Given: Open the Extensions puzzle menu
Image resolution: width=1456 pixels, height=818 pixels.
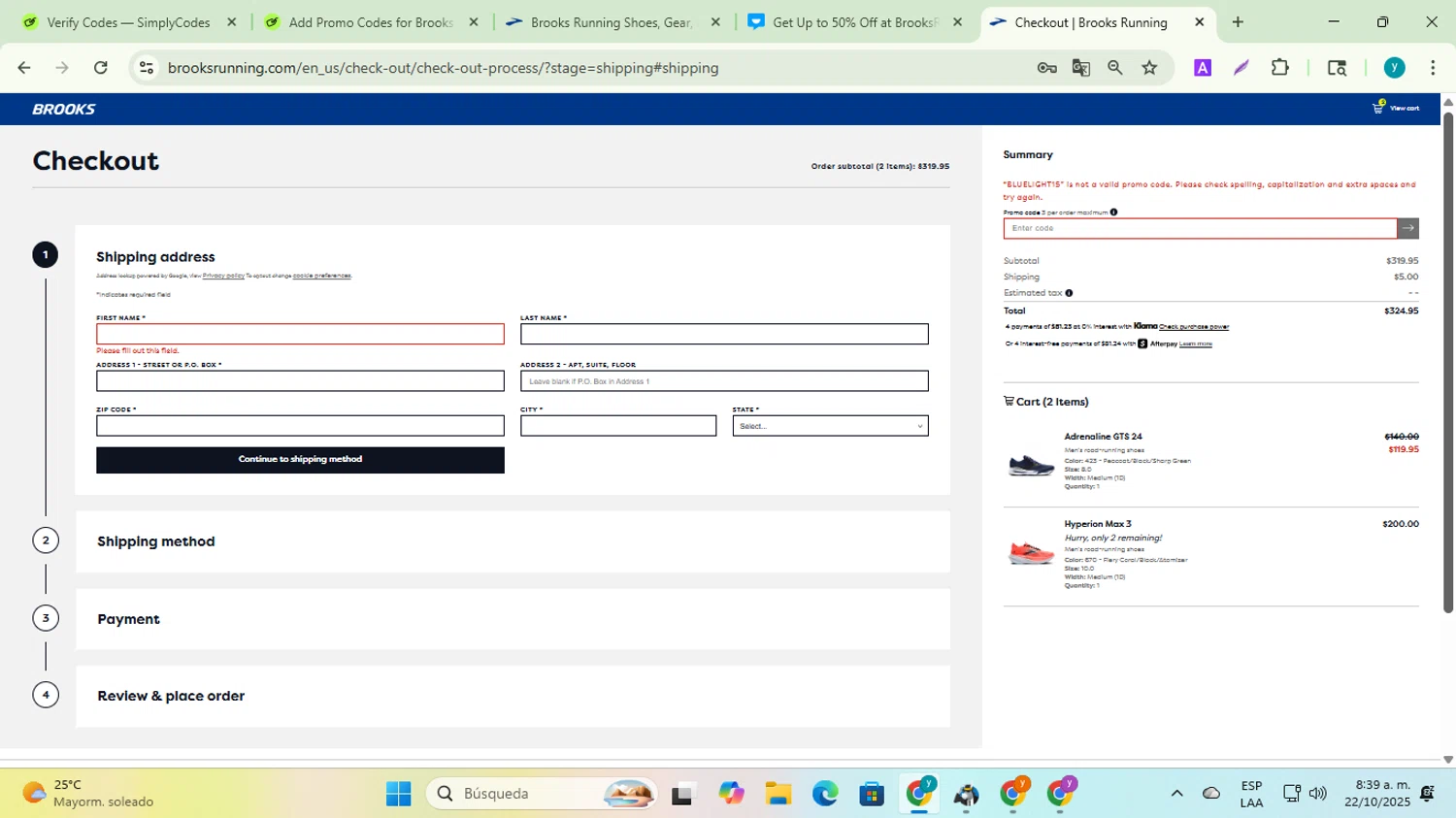Looking at the screenshot, I should pos(1280,68).
